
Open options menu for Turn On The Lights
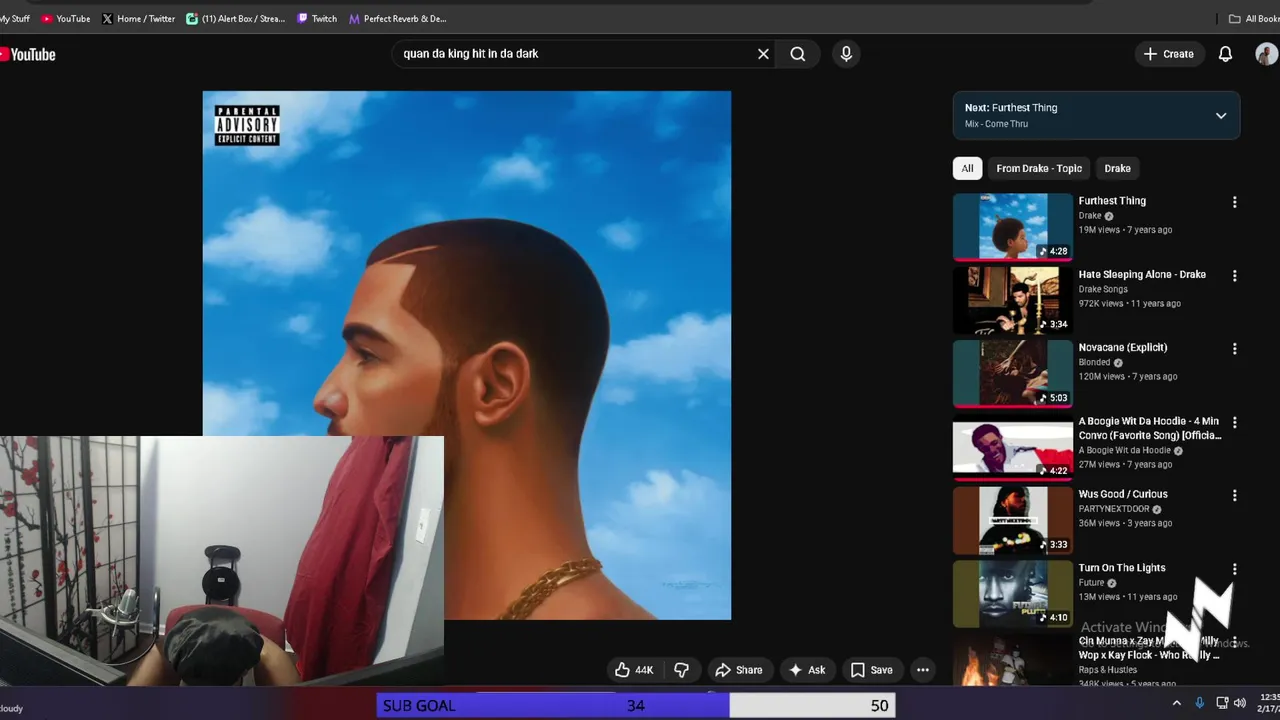1234,569
